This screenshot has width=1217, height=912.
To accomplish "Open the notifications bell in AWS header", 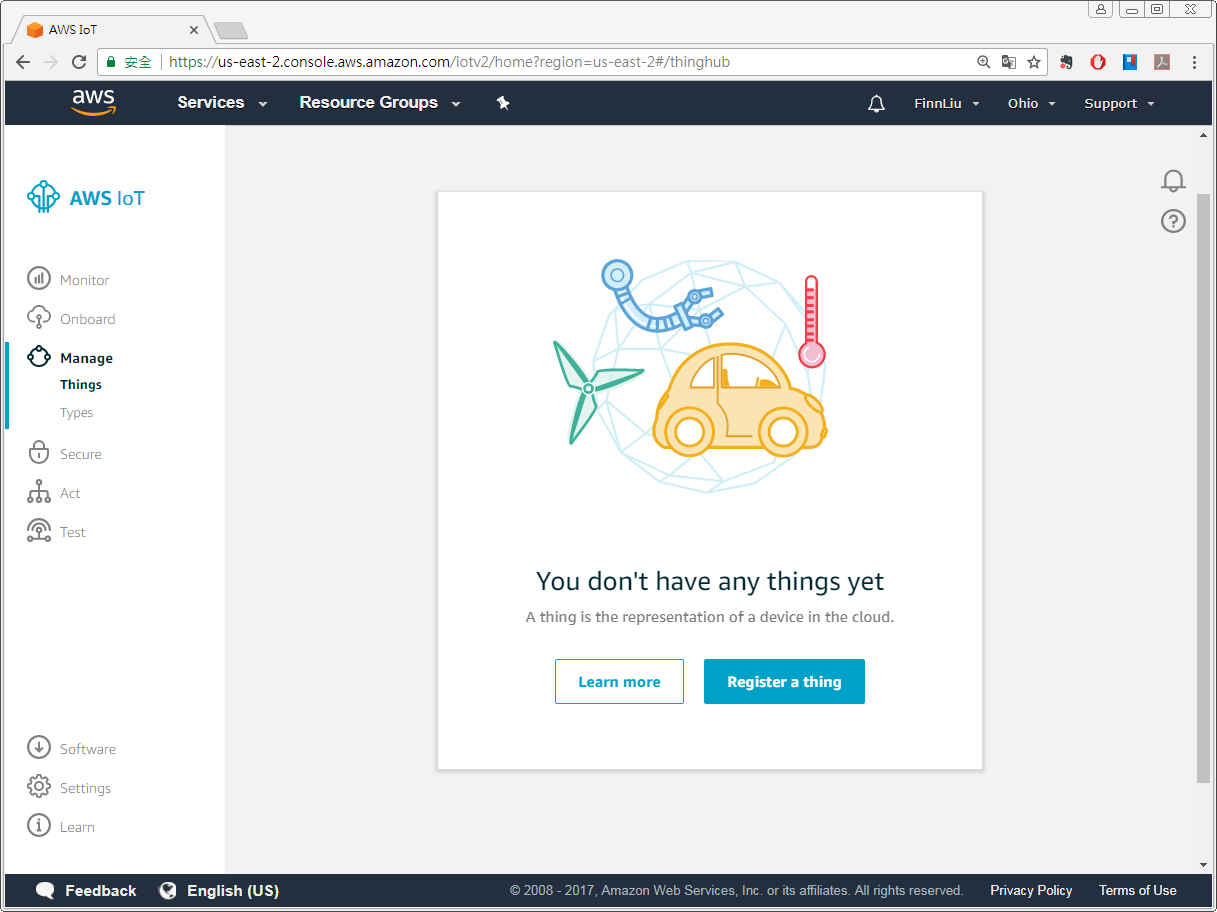I will [x=877, y=104].
